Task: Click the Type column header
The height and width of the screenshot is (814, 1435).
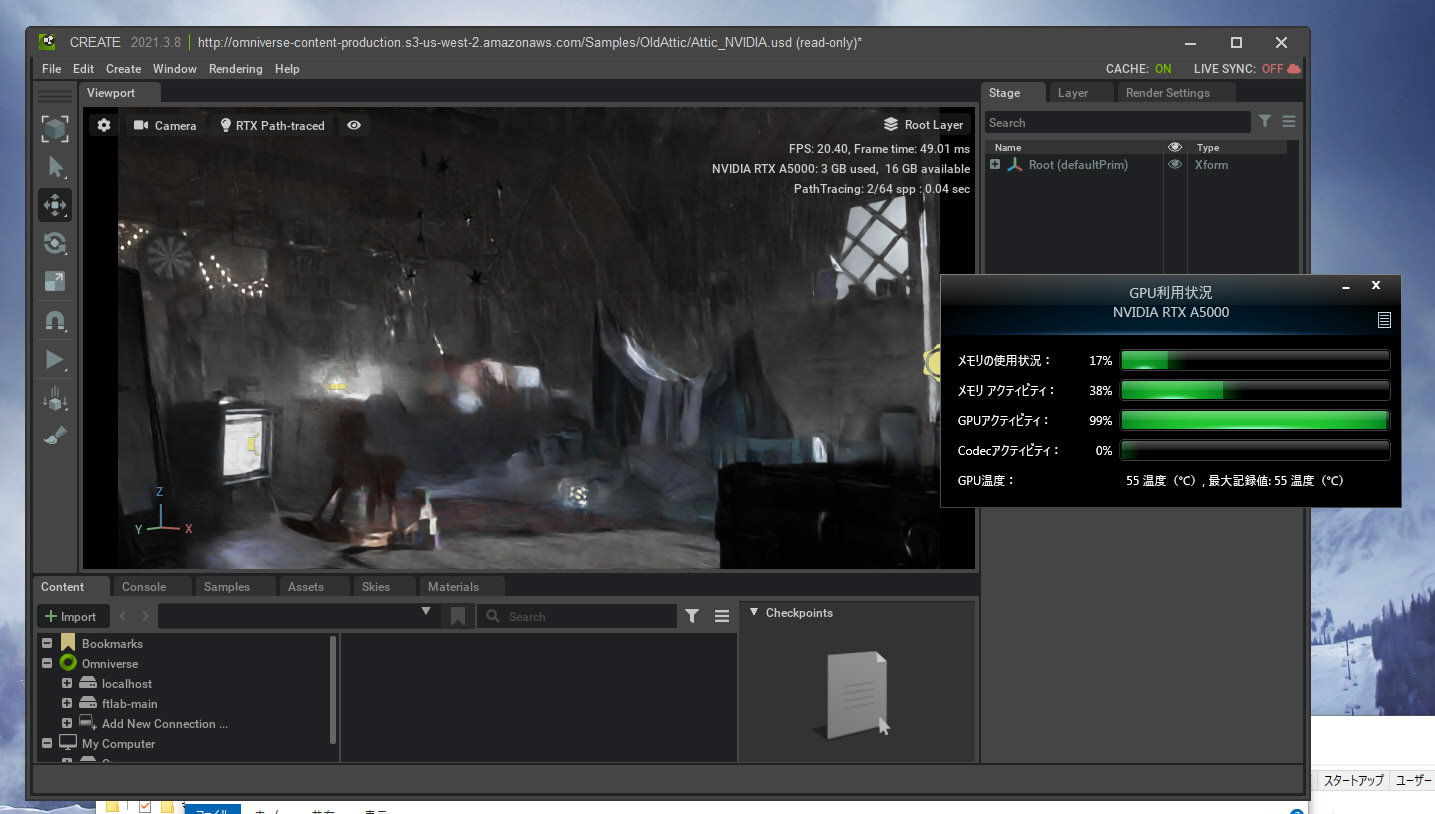Action: point(1208,148)
